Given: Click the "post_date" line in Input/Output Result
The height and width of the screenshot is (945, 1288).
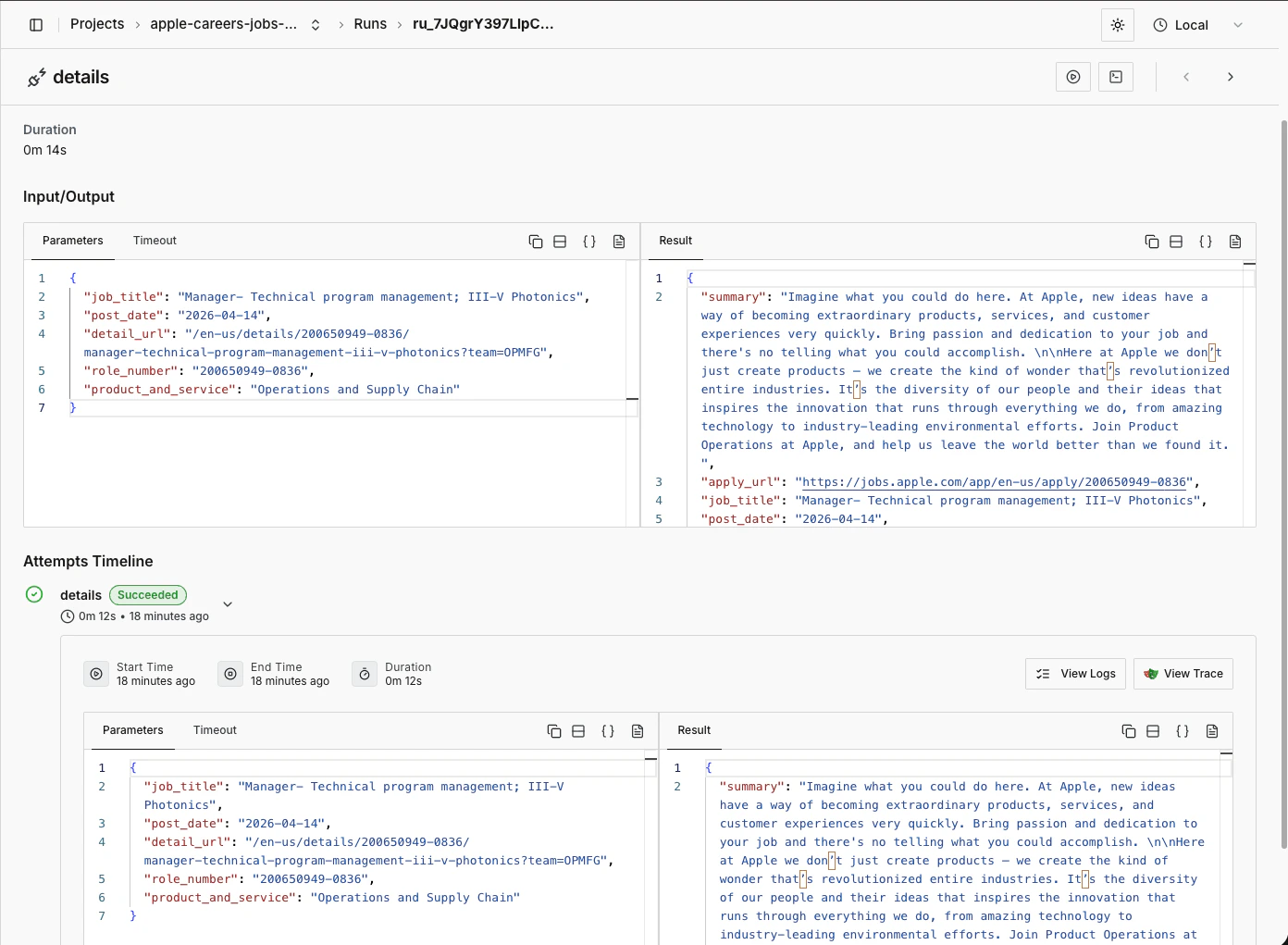Looking at the screenshot, I should click(795, 519).
